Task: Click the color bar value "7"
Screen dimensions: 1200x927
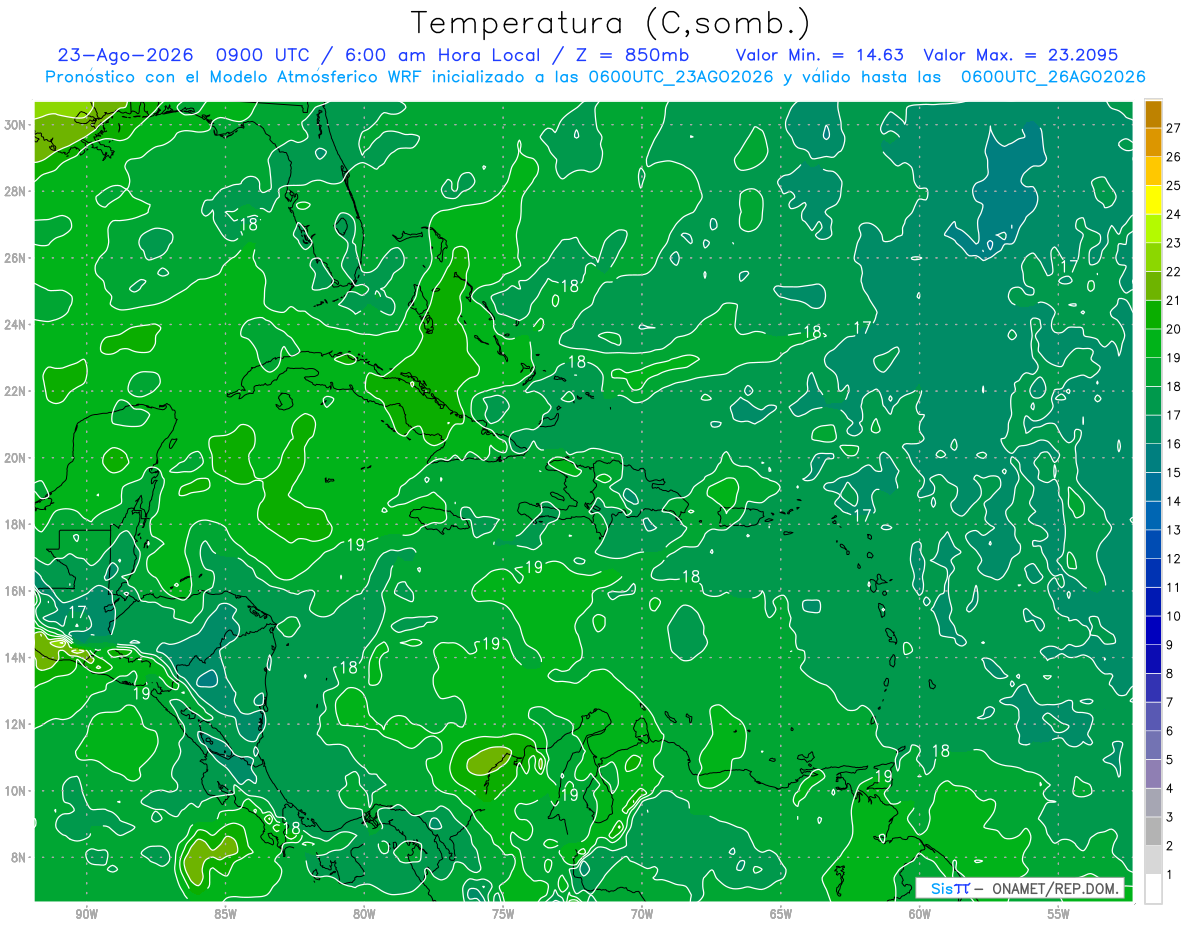Action: pyautogui.click(x=1170, y=702)
